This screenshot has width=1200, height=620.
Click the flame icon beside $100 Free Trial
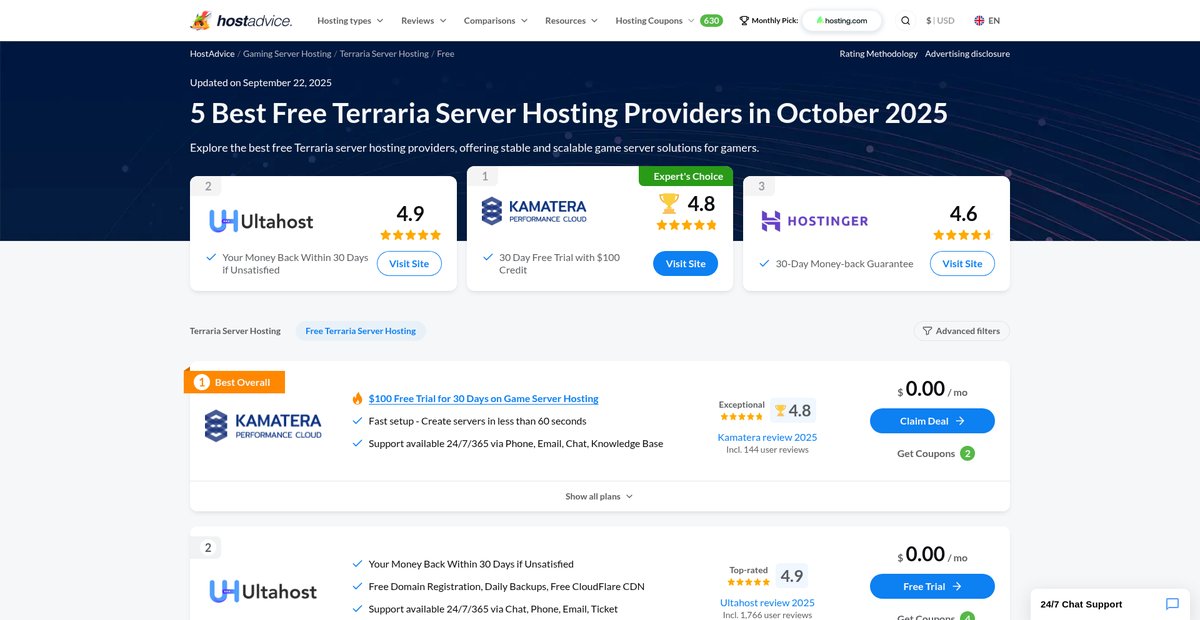click(357, 398)
